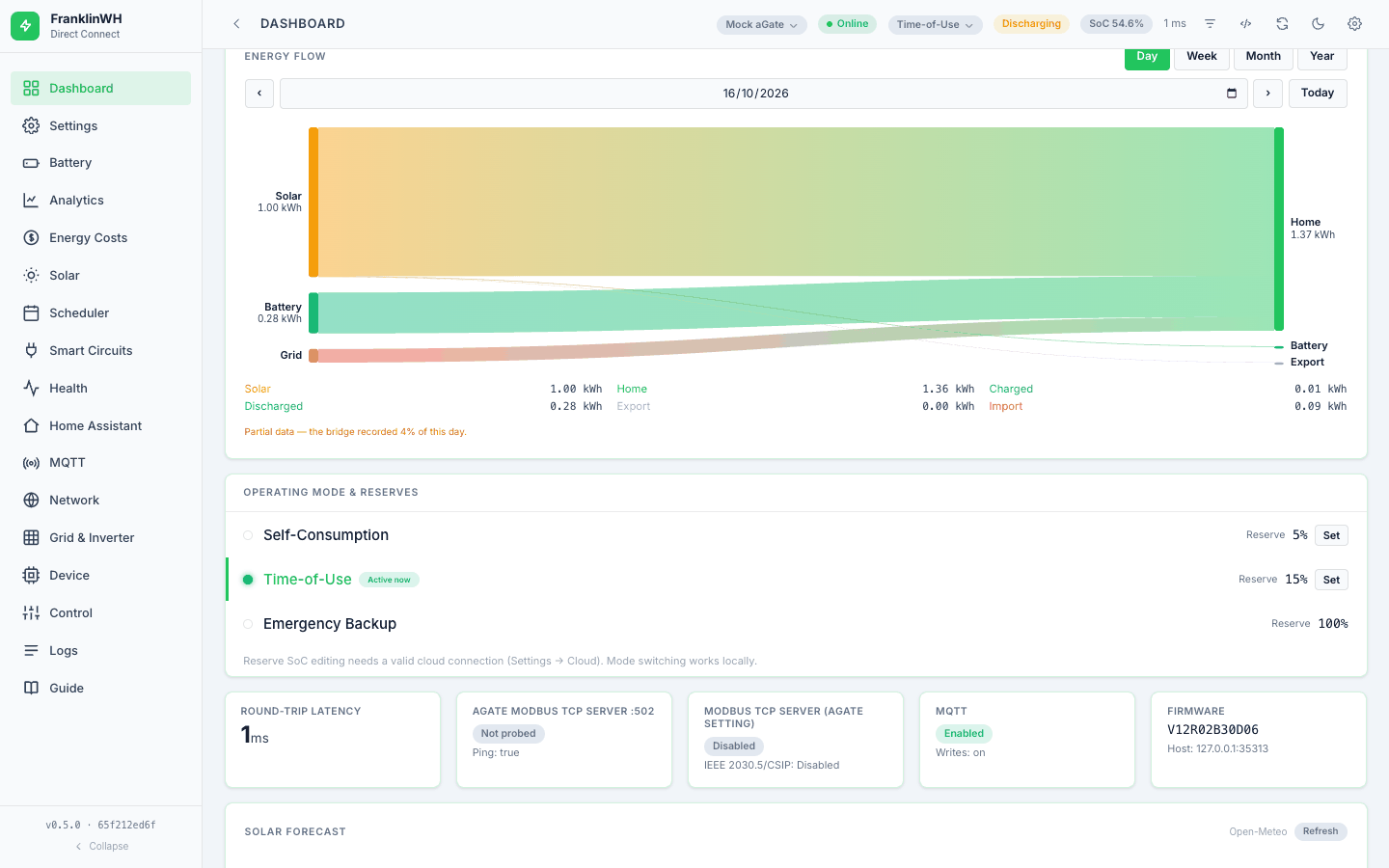Click the Settings gear icon in sidebar

pos(31,125)
